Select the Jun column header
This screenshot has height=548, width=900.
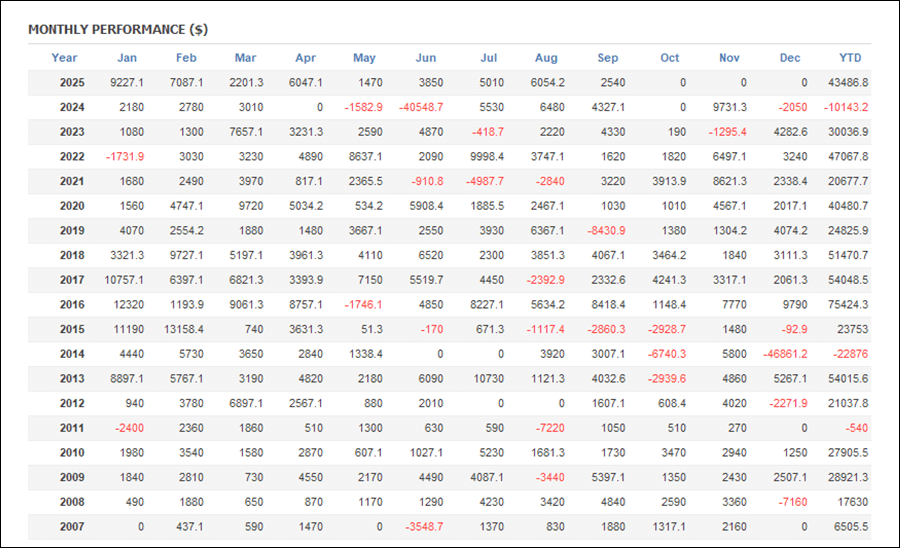pos(425,58)
